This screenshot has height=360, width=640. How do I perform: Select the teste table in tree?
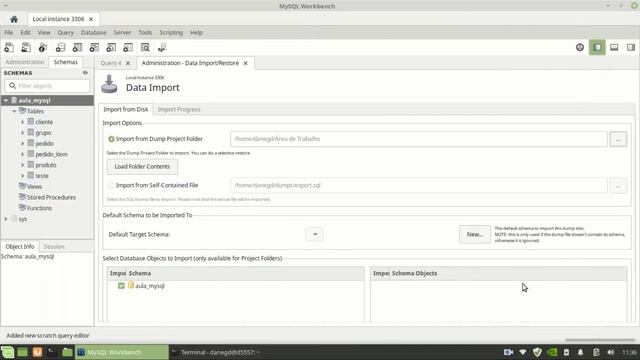click(x=42, y=176)
